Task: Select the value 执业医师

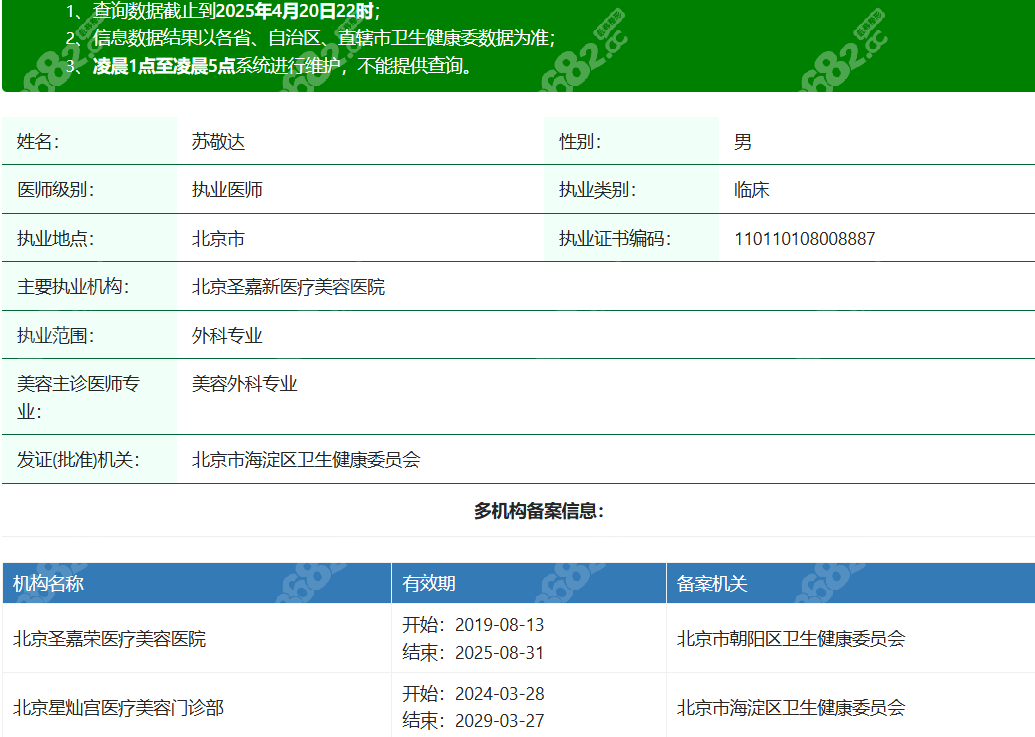Action: tap(227, 190)
